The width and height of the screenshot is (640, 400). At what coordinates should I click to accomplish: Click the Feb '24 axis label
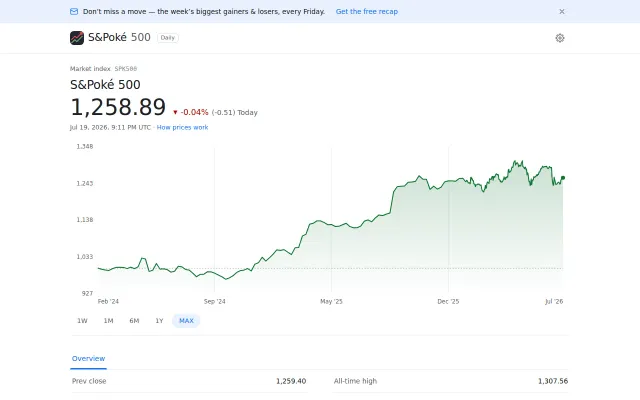click(x=108, y=302)
